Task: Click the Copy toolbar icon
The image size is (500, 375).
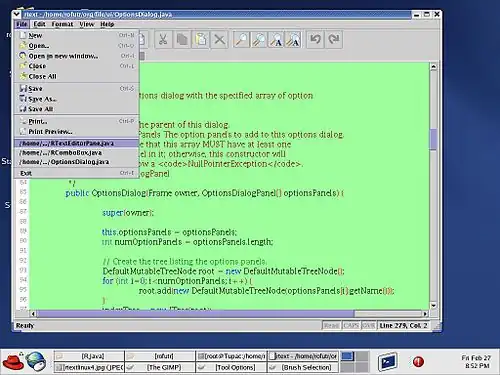Action: (182, 40)
